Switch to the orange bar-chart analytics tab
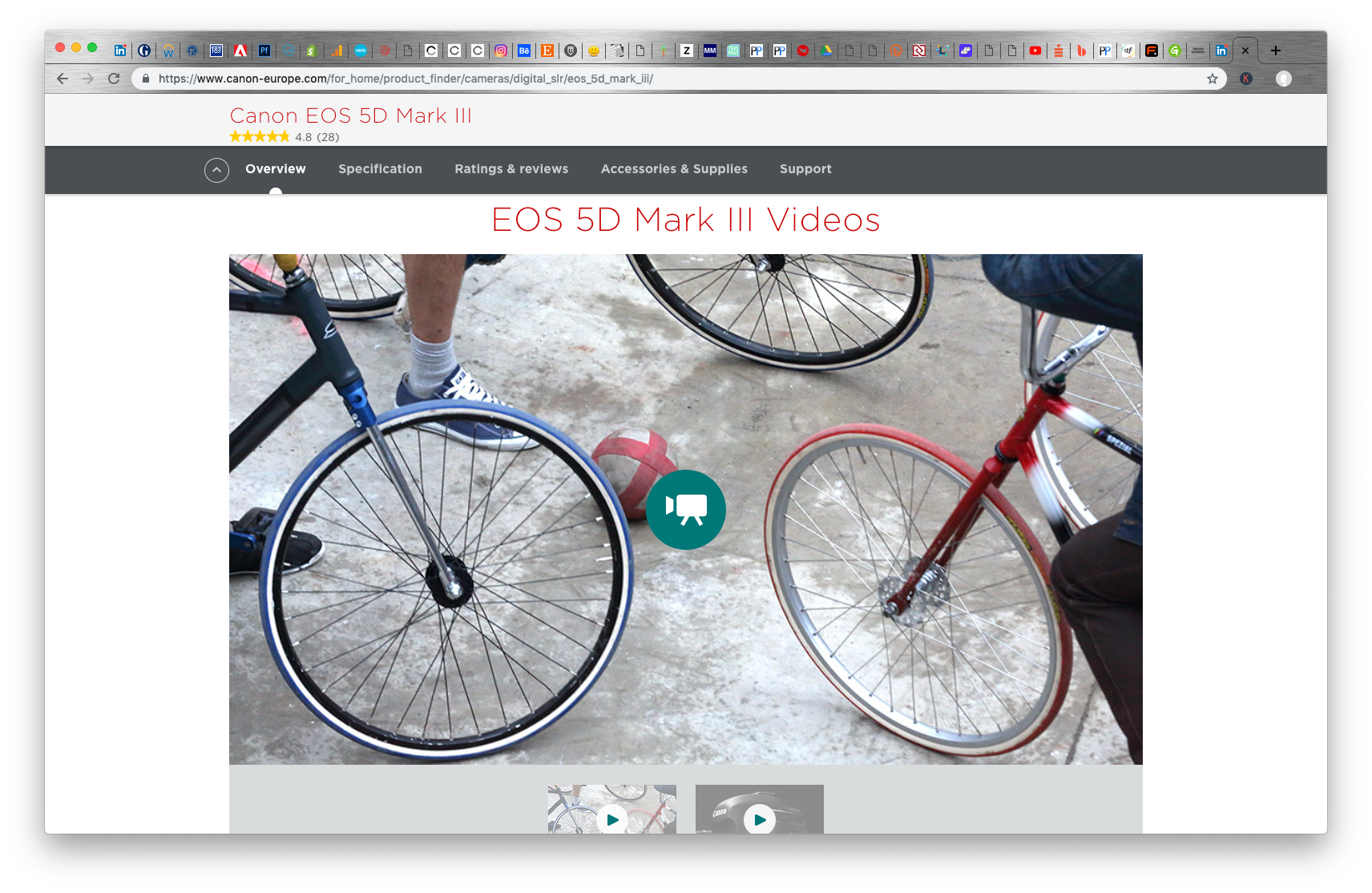Screen dimensions: 1372x893 click(337, 51)
